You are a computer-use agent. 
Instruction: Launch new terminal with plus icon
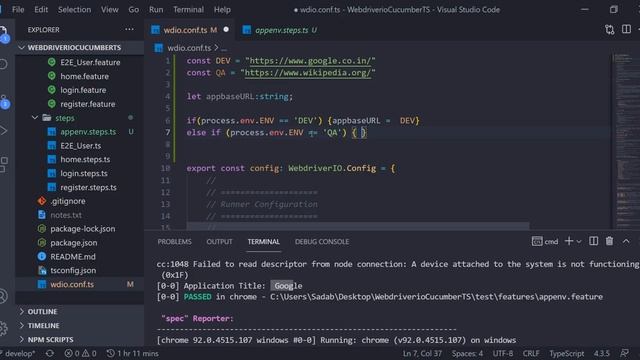click(x=569, y=241)
